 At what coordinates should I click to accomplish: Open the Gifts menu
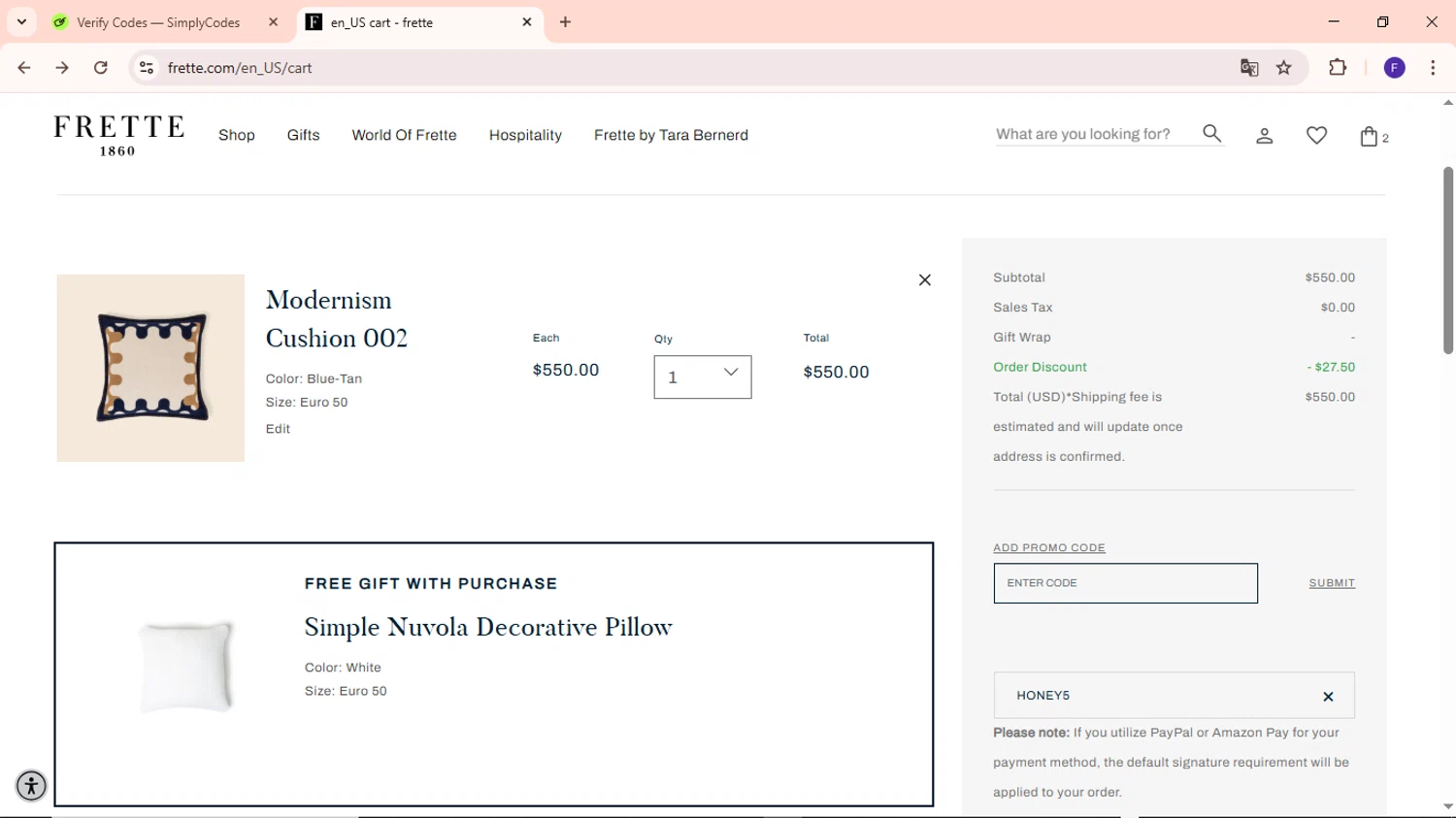pos(303,136)
